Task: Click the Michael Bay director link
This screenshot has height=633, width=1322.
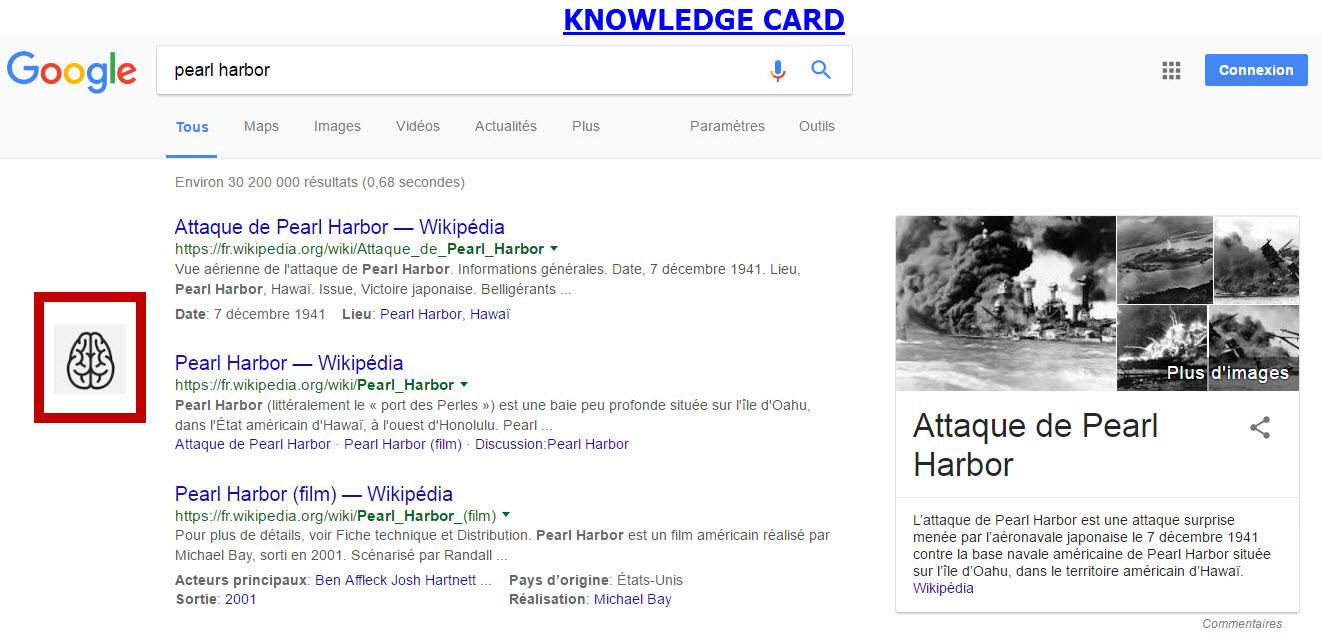Action: 633,599
